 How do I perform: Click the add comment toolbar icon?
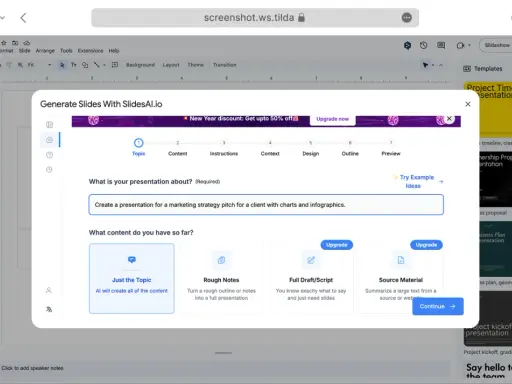click(x=115, y=65)
